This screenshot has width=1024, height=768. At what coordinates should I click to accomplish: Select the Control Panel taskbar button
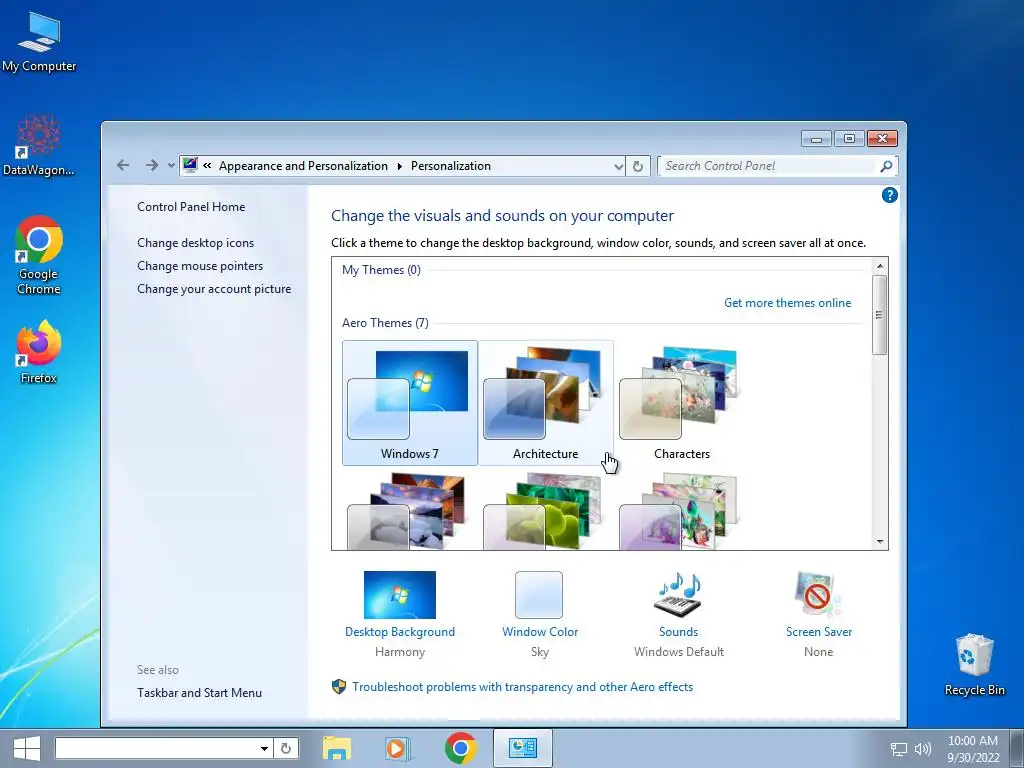point(522,748)
